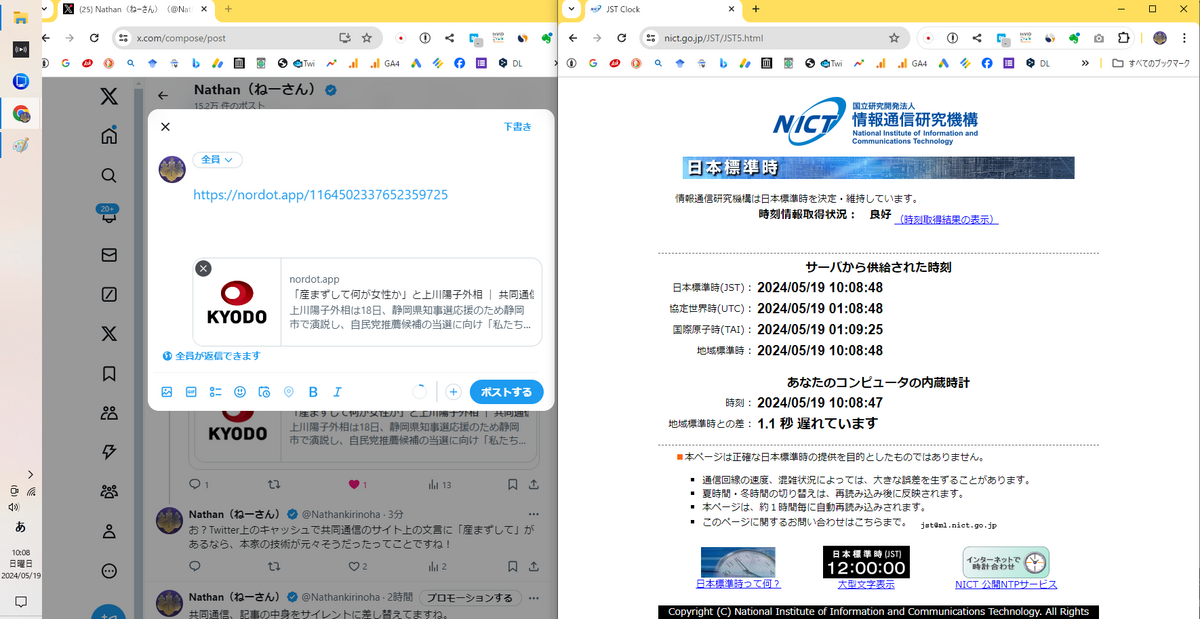
Task: Open GA4 bookmark in JST Clock window
Action: click(x=910, y=63)
